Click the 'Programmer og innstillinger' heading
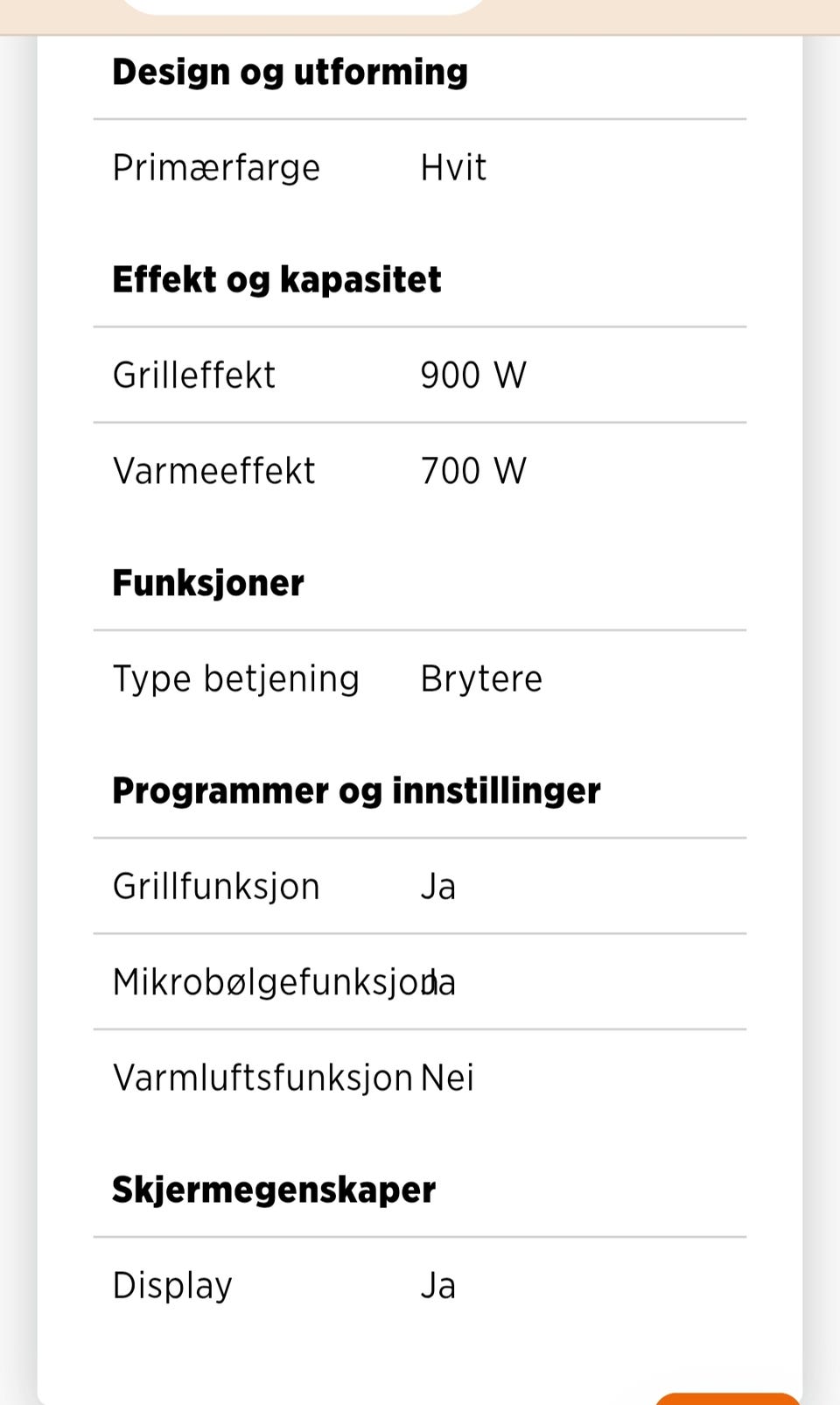The image size is (840, 1405). tap(356, 791)
